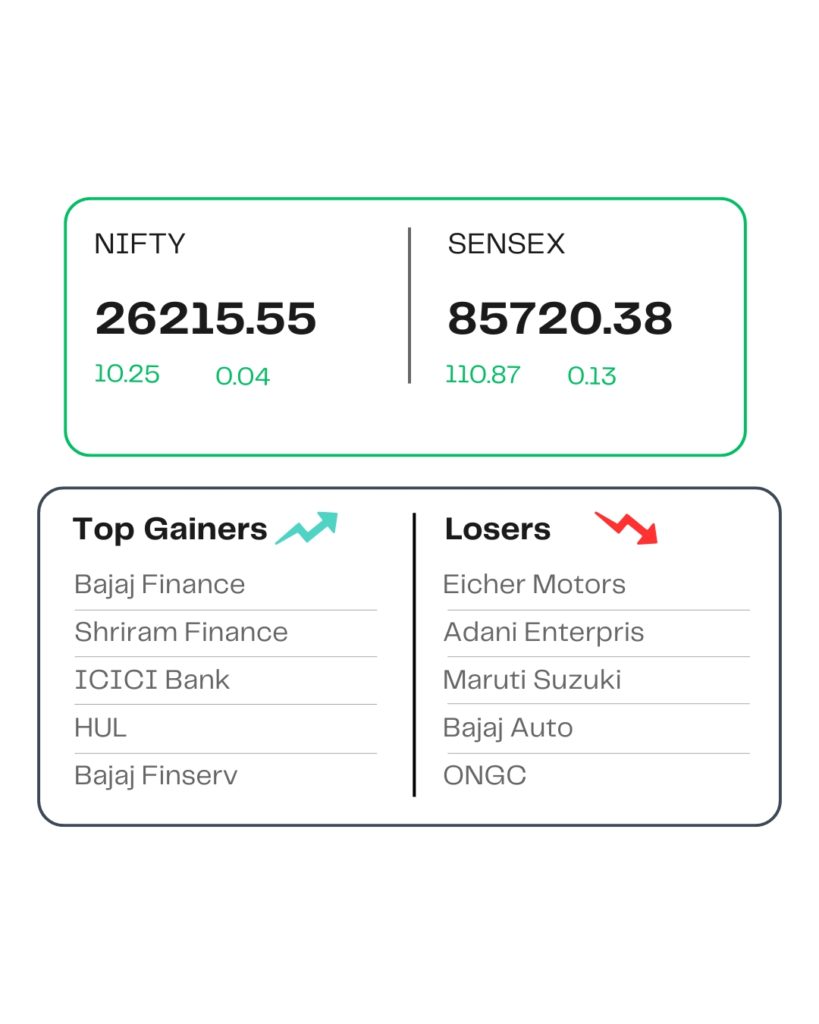The image size is (819, 1024).
Task: Select the SENSEX index label
Action: pyautogui.click(x=506, y=244)
